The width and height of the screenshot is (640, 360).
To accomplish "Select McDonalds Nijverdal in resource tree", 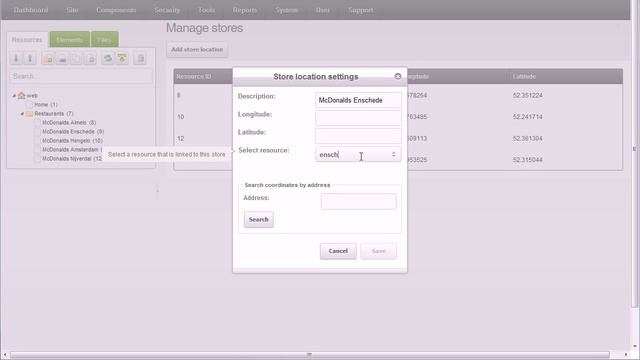I will 72,158.
